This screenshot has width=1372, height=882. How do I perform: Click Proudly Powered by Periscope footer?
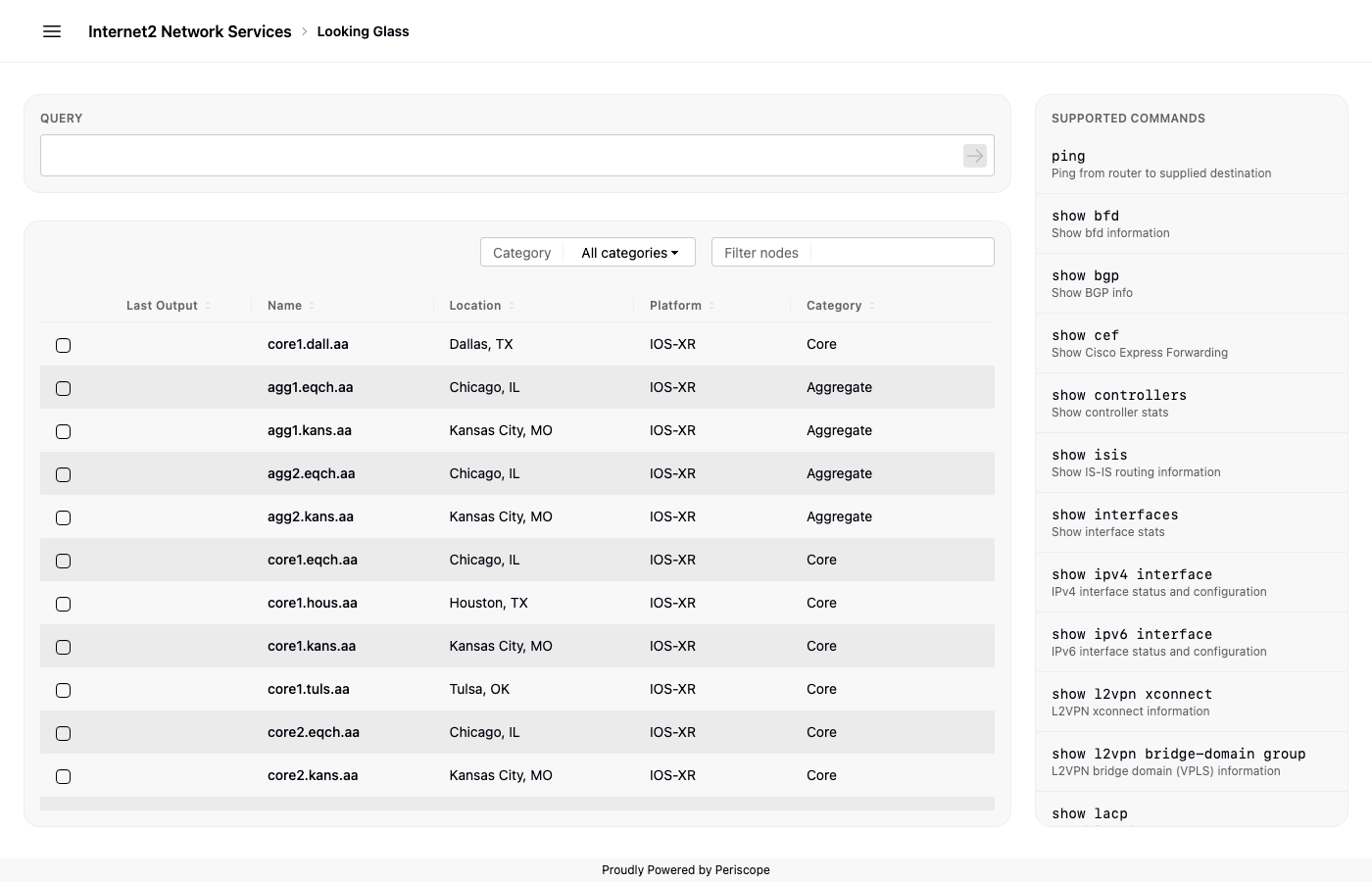pos(686,870)
